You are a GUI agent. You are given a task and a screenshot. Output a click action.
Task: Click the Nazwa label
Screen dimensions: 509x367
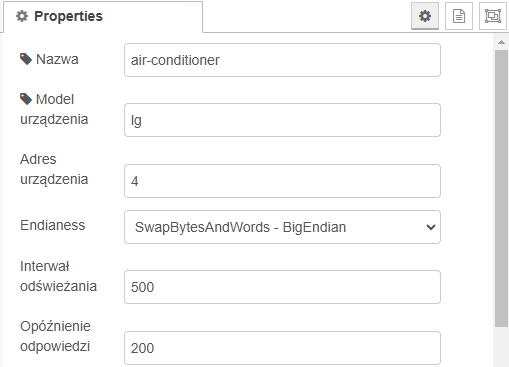tap(57, 59)
